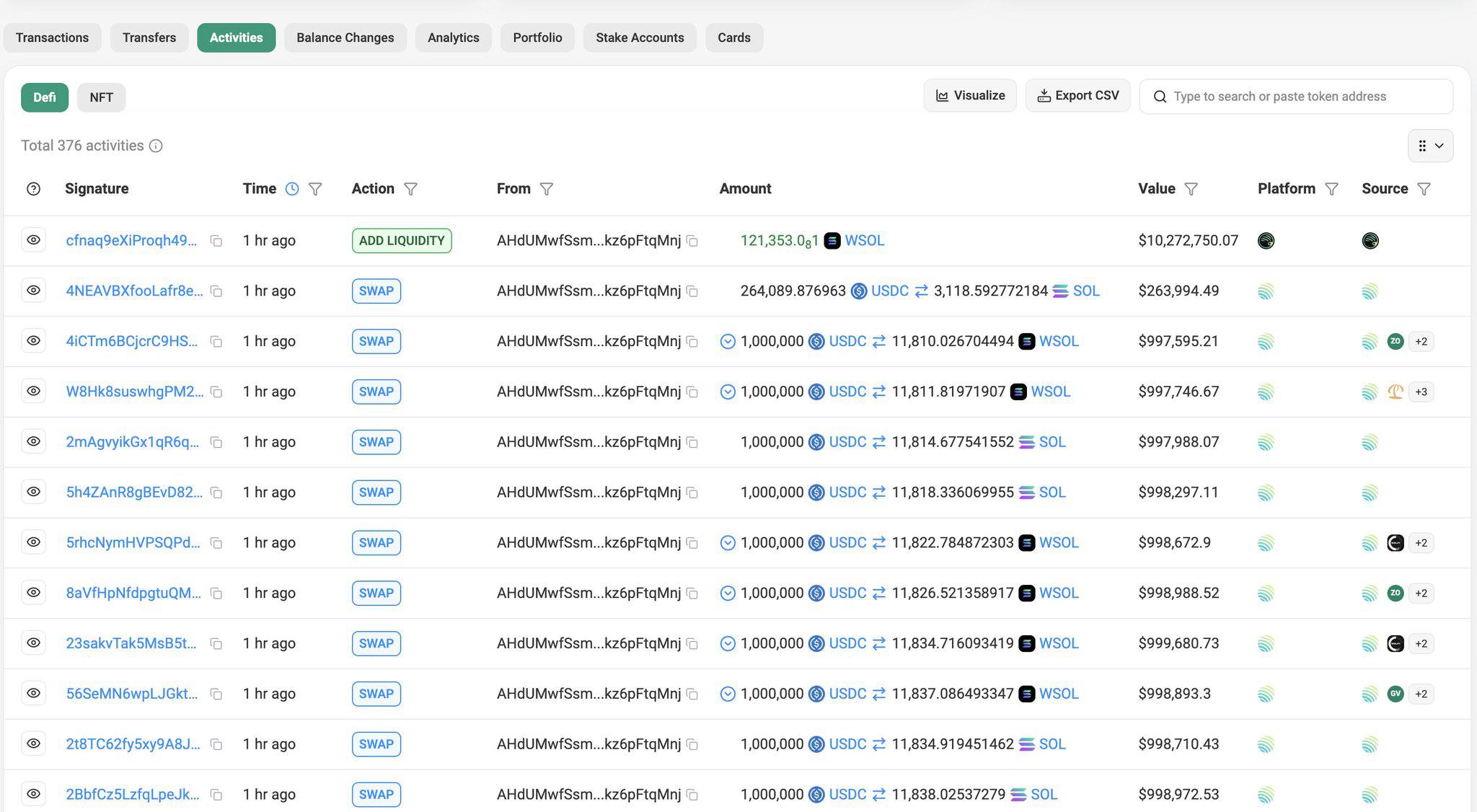
Task: Toggle eye icon for 2BbfCz5LzfqLpeJk row
Action: point(33,794)
